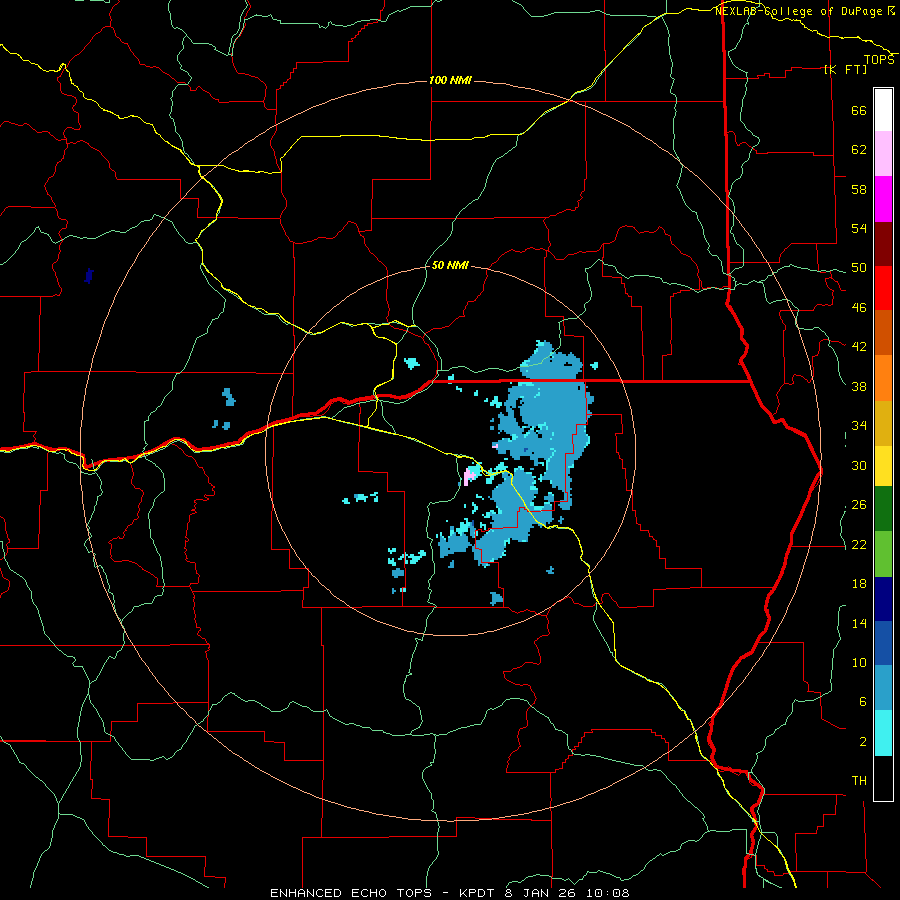Click the 66 legend value
Viewport: 900px width, 900px height.
point(859,111)
